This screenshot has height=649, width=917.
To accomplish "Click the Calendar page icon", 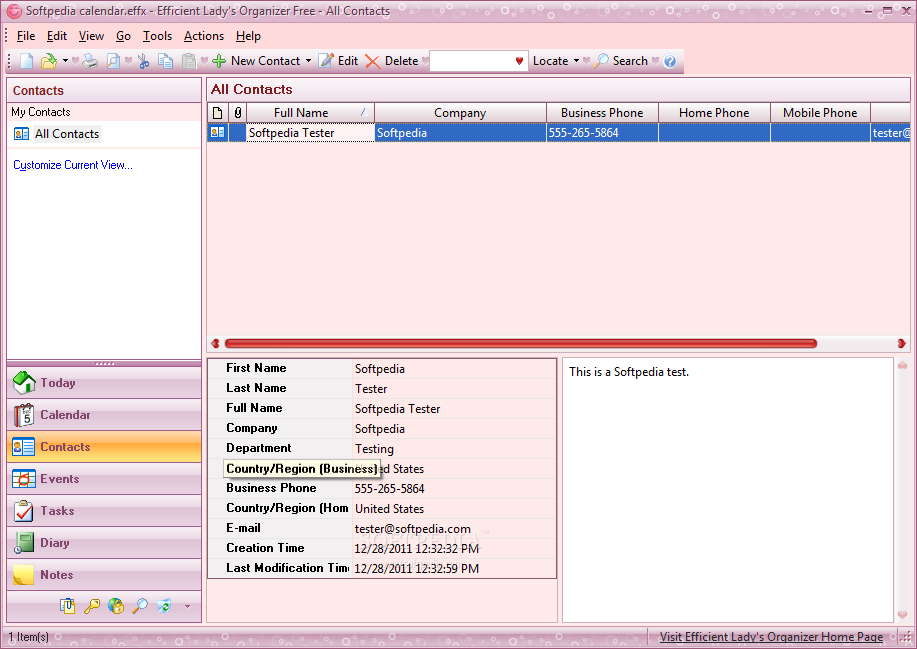I will coord(24,415).
